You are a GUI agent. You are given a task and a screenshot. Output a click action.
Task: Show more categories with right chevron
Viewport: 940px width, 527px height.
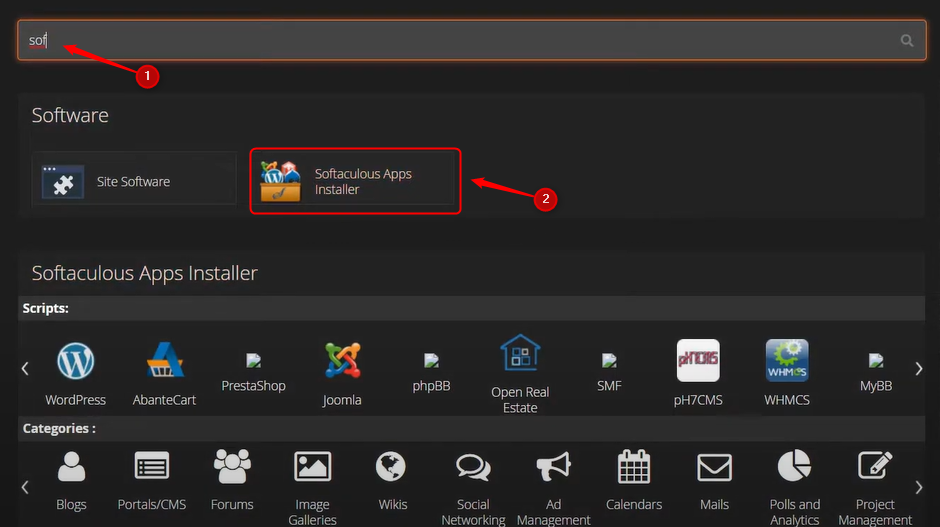coord(918,487)
